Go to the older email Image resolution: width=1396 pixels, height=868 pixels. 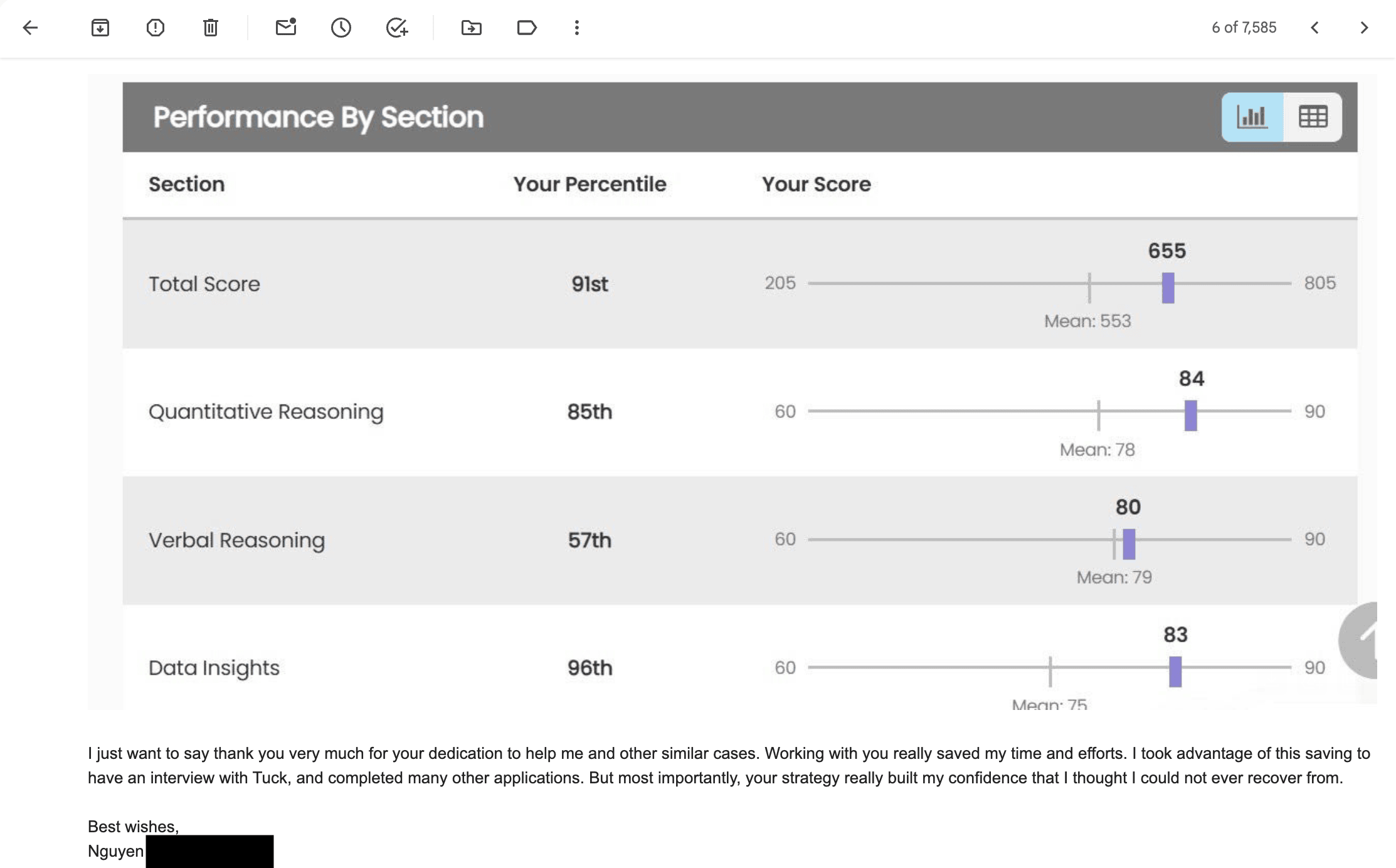1364,28
